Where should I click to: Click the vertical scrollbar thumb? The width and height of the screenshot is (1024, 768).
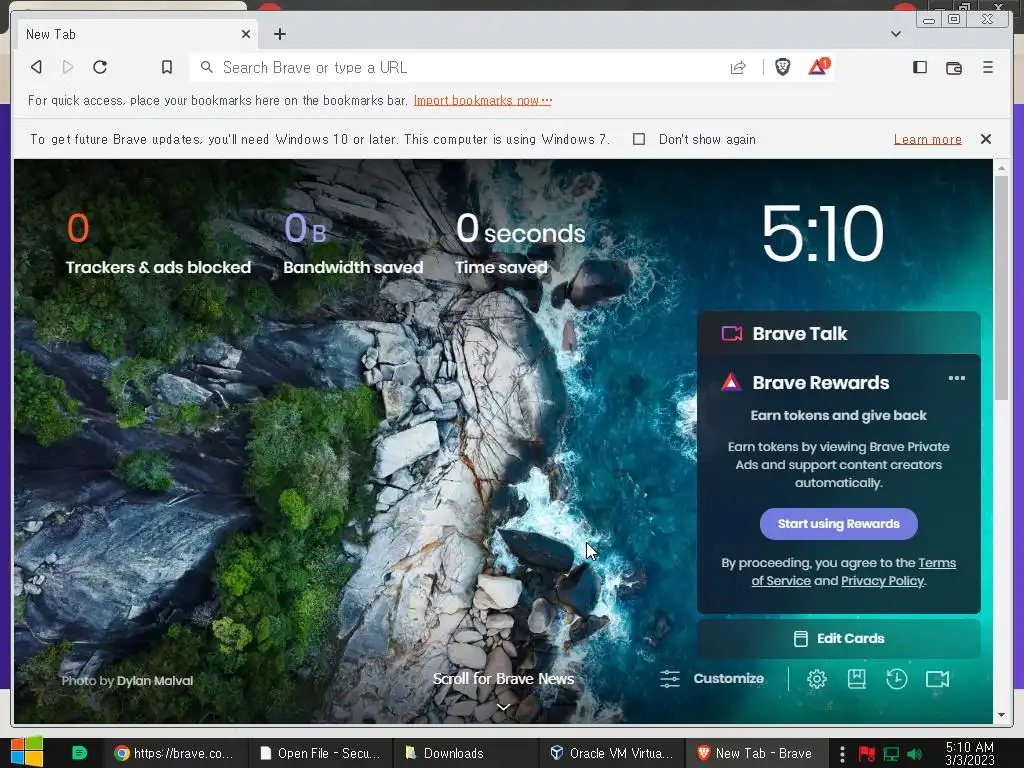pyautogui.click(x=1001, y=288)
